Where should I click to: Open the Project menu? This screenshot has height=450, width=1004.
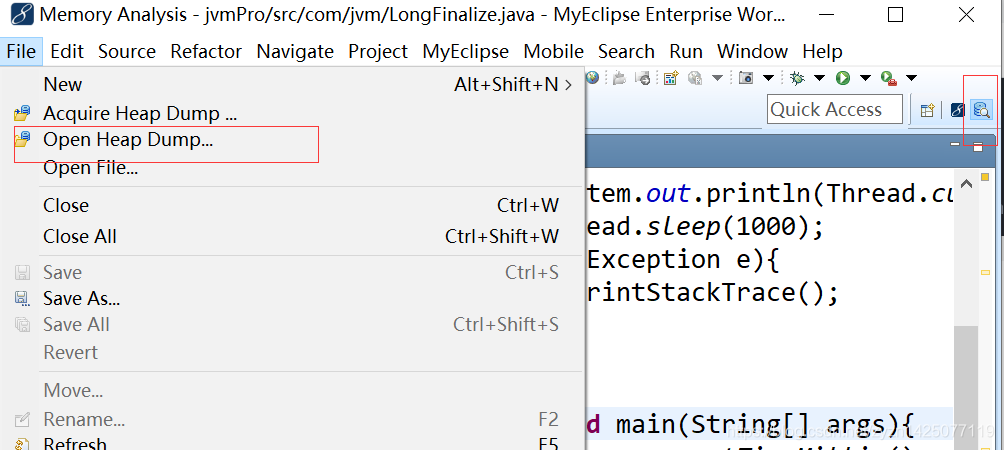pyautogui.click(x=378, y=51)
